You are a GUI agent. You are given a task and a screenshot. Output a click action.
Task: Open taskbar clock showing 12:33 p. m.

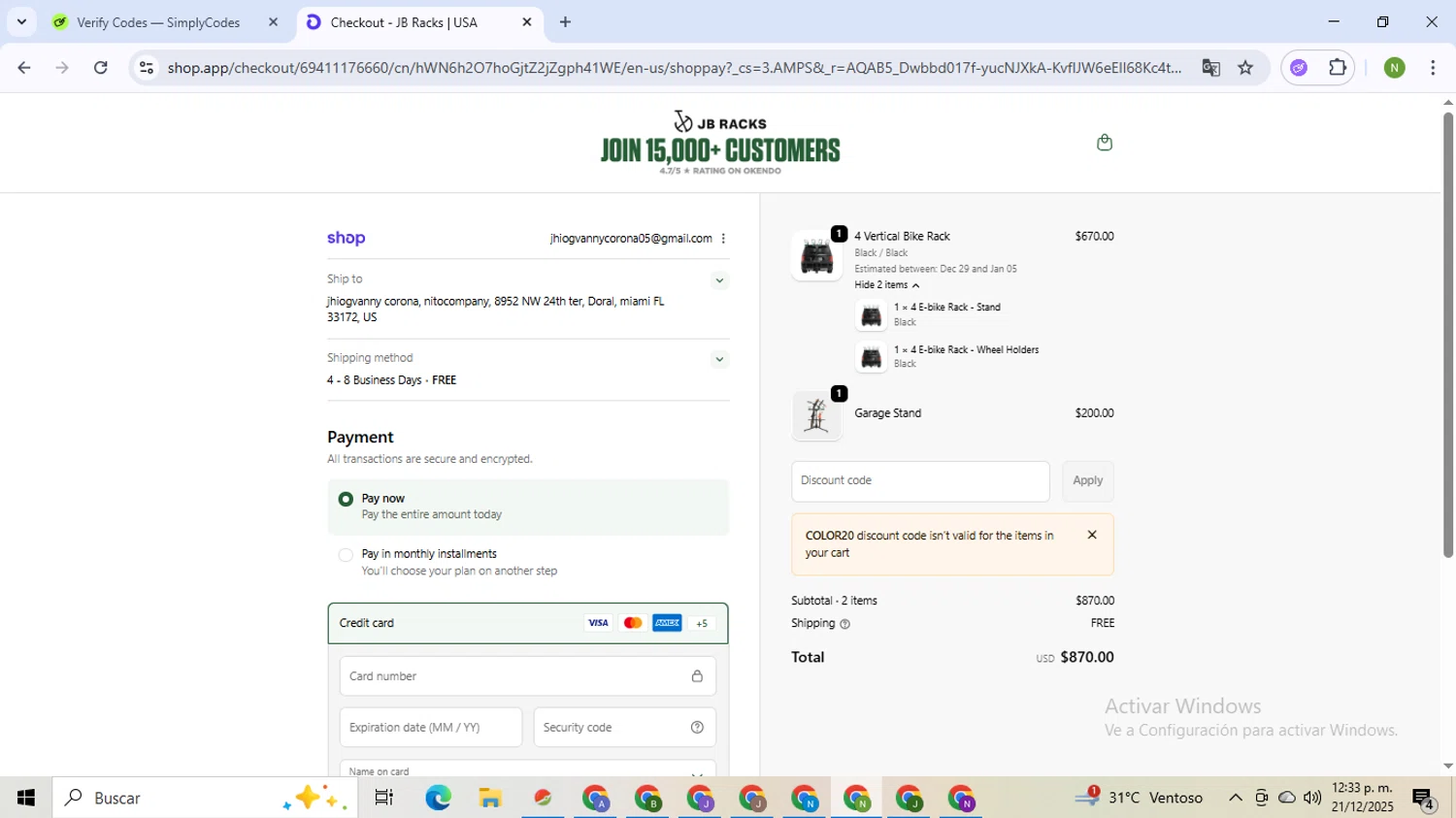[1363, 798]
